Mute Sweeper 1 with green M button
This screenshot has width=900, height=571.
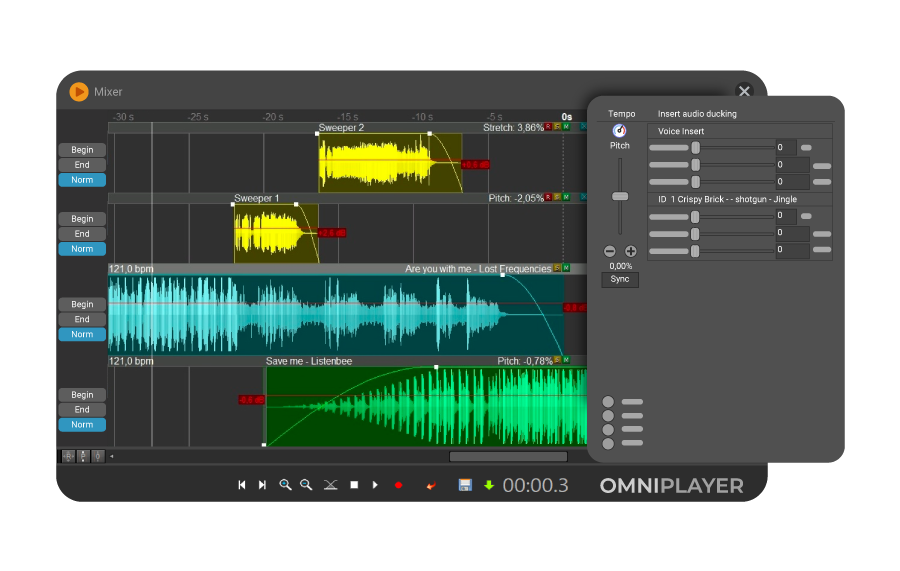click(x=567, y=197)
